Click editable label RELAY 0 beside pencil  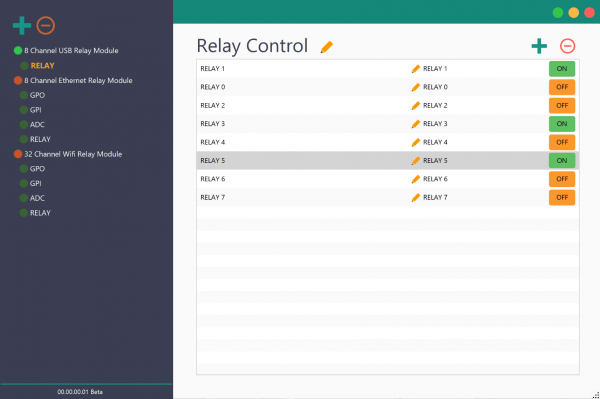pos(435,87)
